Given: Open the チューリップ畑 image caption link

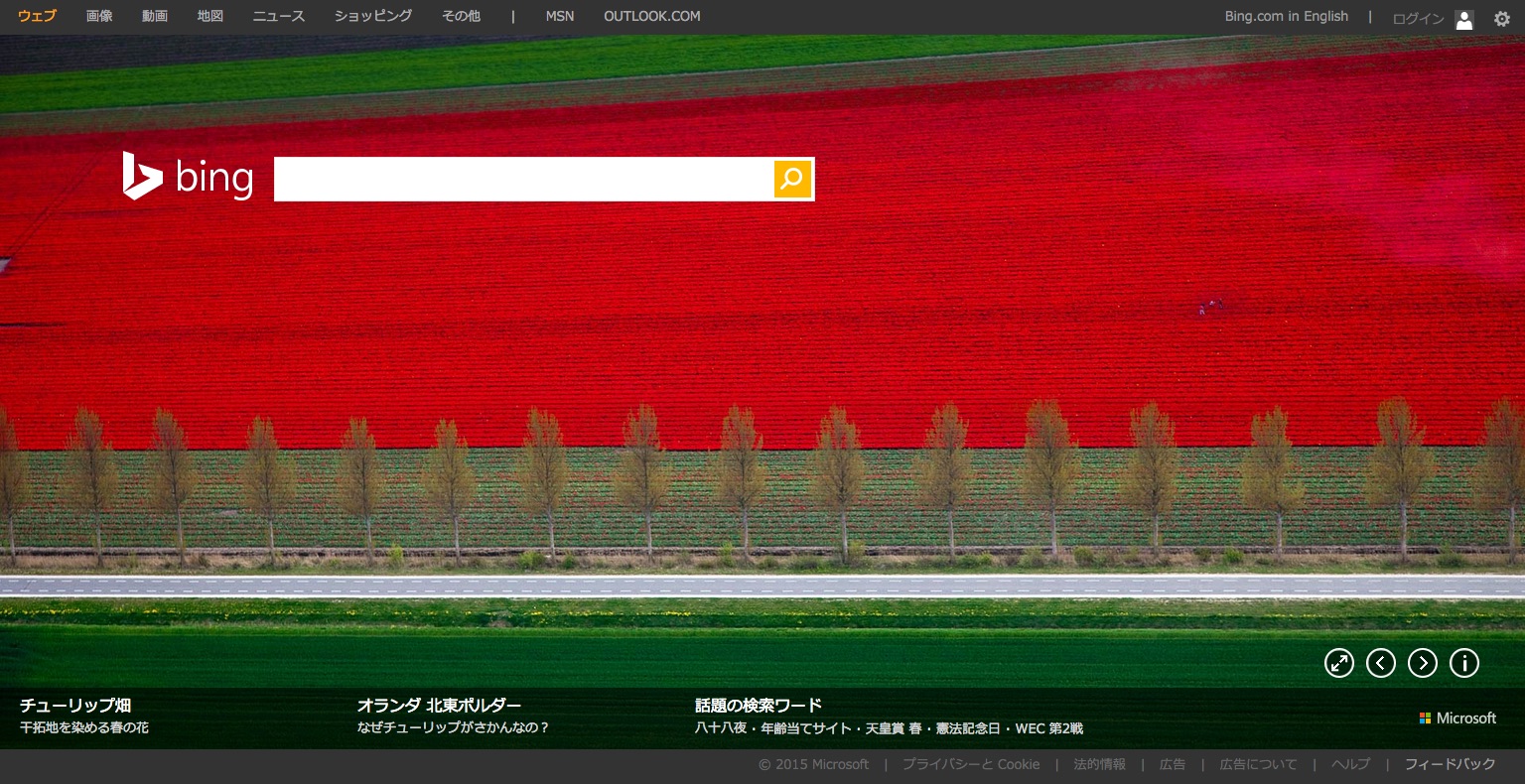Looking at the screenshot, I should (x=75, y=706).
